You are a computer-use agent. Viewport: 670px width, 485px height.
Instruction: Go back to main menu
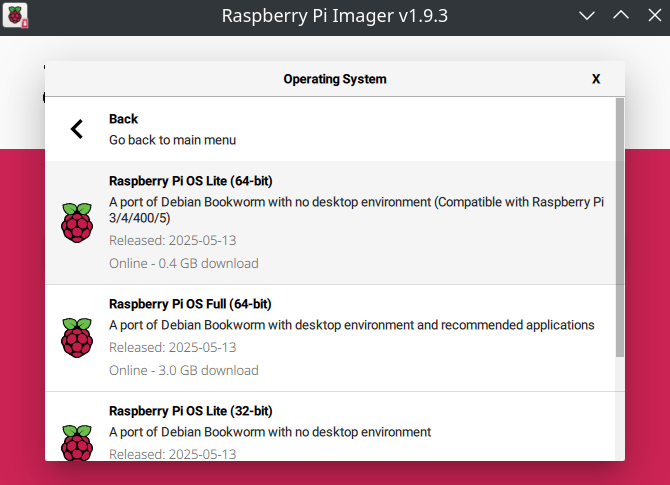pos(331,129)
